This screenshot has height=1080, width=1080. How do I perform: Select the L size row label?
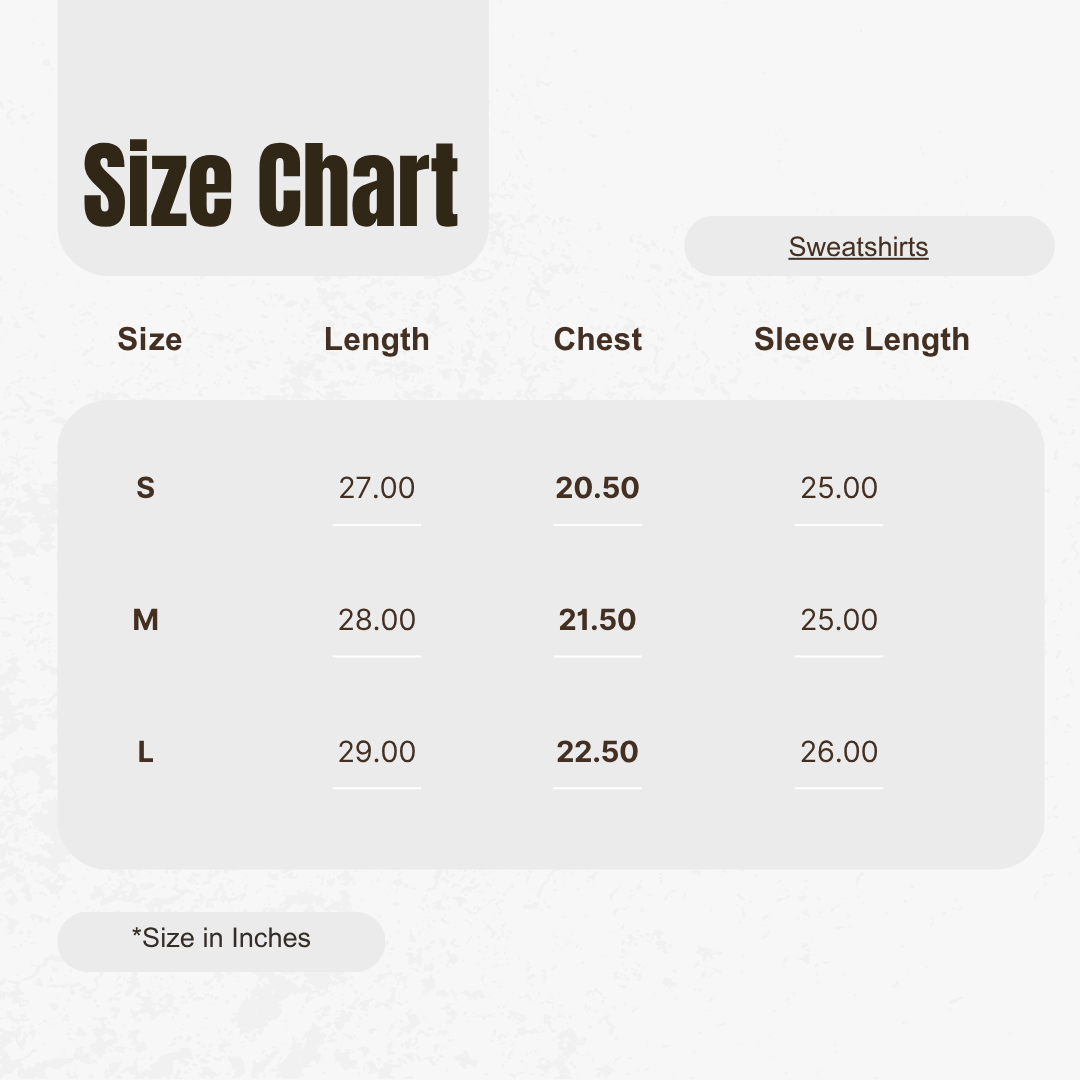click(146, 752)
